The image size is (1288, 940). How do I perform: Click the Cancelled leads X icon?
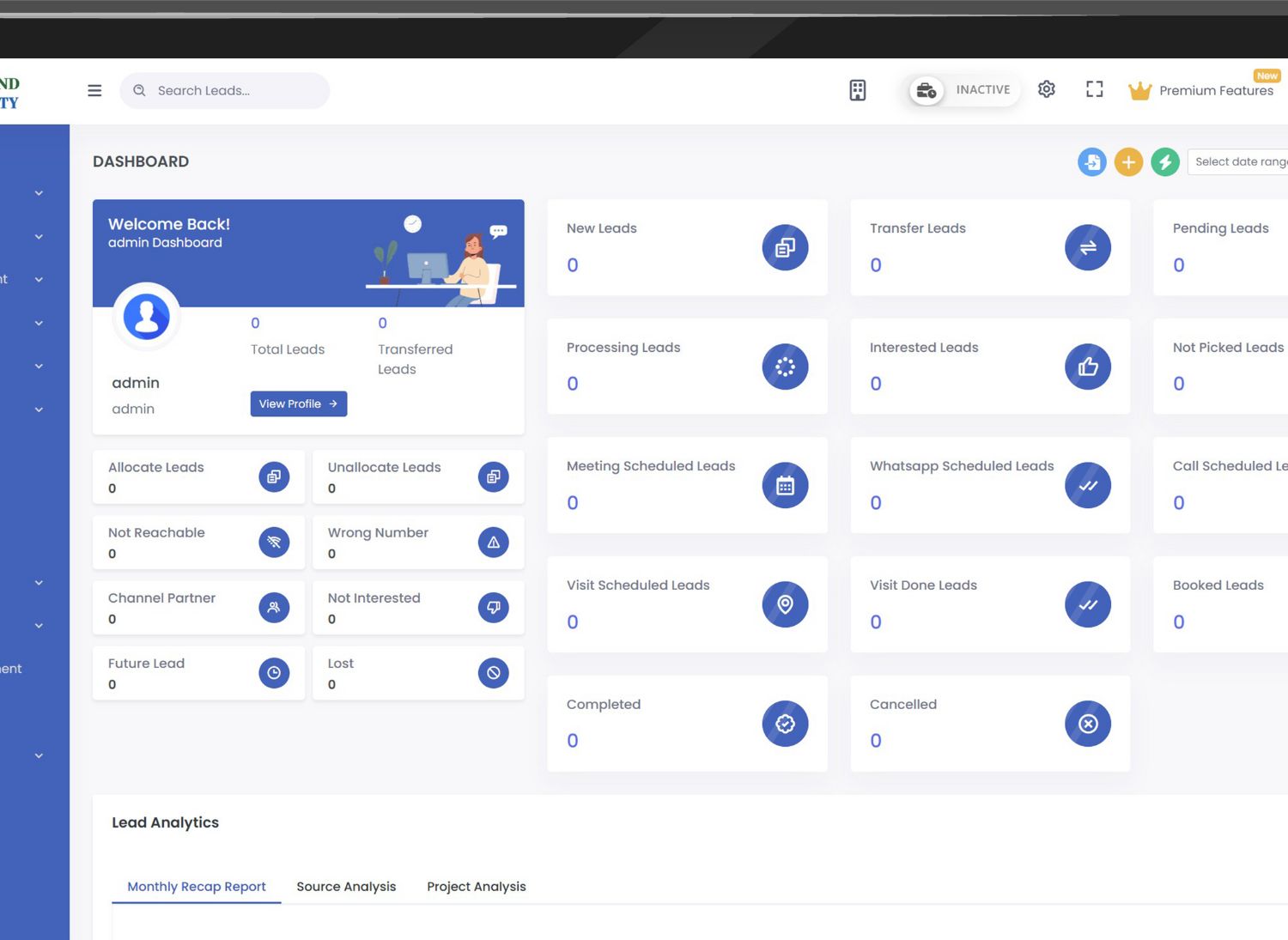[1087, 724]
